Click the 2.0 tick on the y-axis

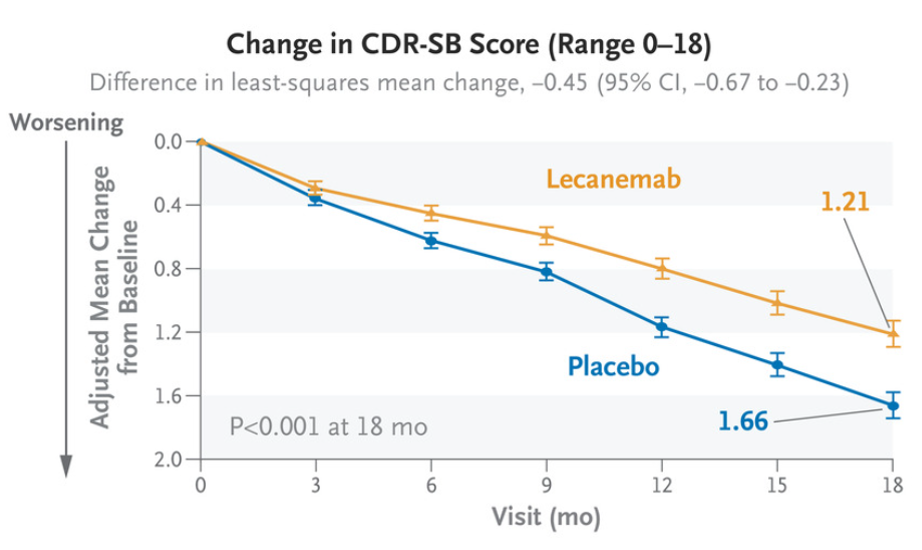168,460
